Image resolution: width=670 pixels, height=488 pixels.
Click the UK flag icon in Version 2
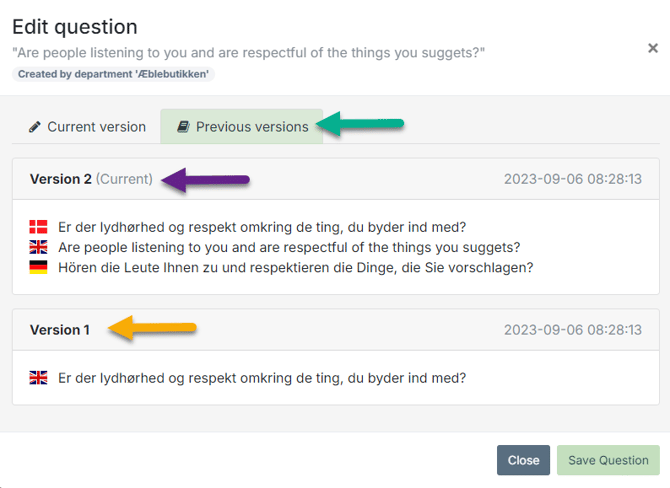point(38,247)
